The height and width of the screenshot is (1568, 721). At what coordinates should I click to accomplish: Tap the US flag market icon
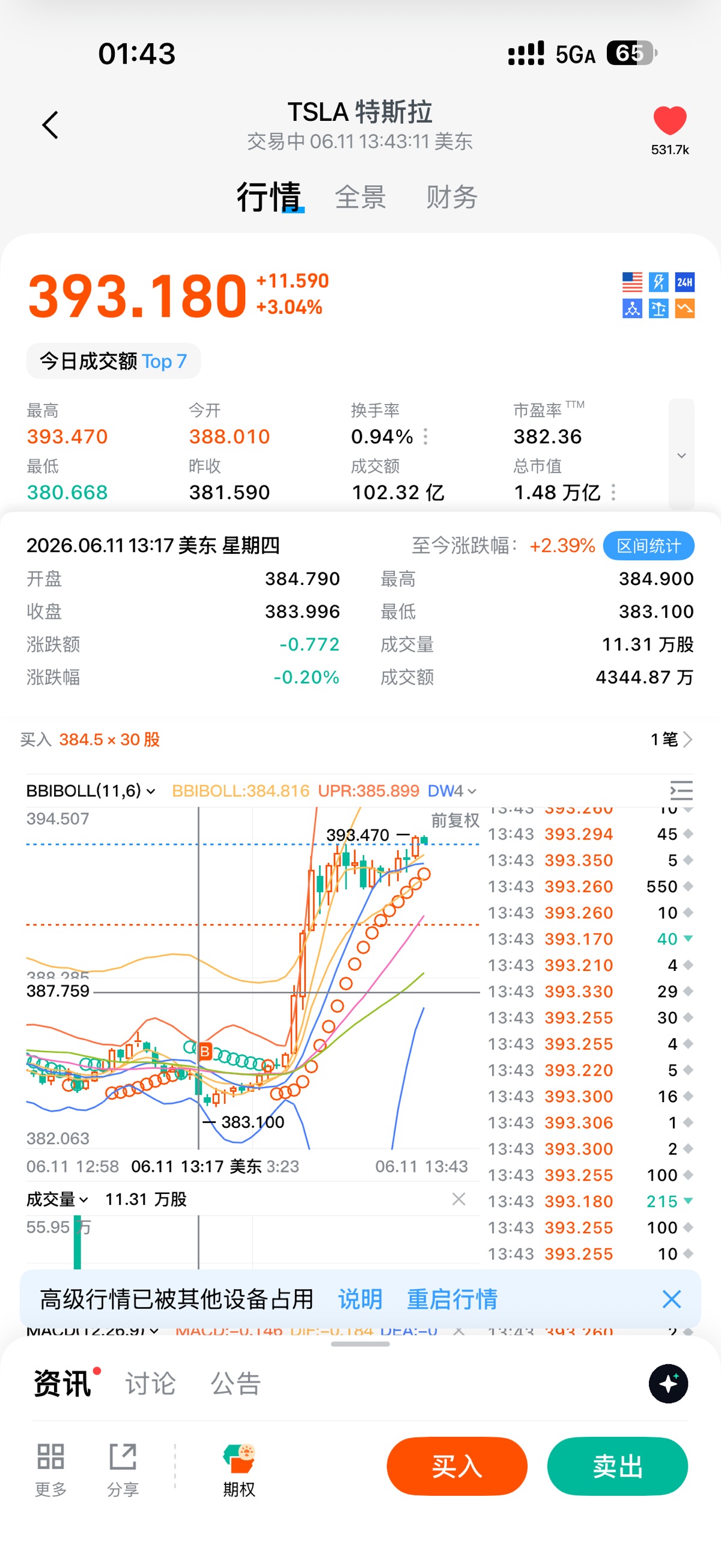(x=632, y=282)
